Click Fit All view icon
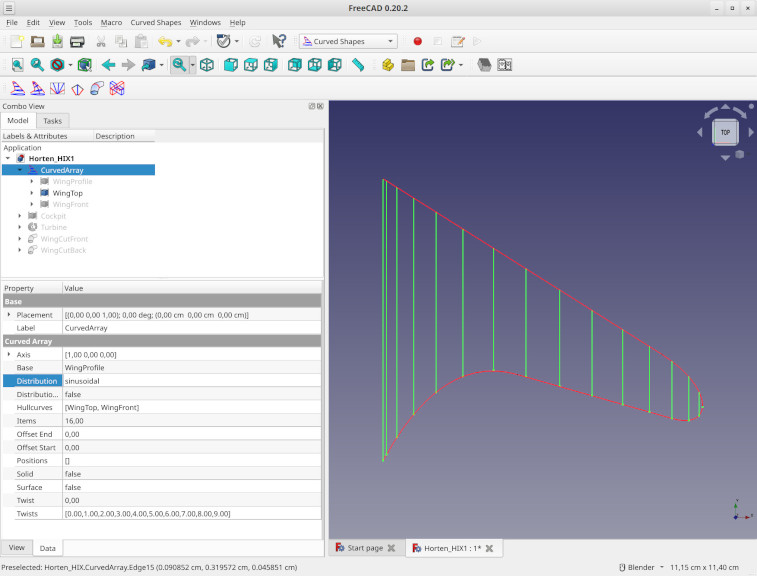757x576 pixels. 17,65
